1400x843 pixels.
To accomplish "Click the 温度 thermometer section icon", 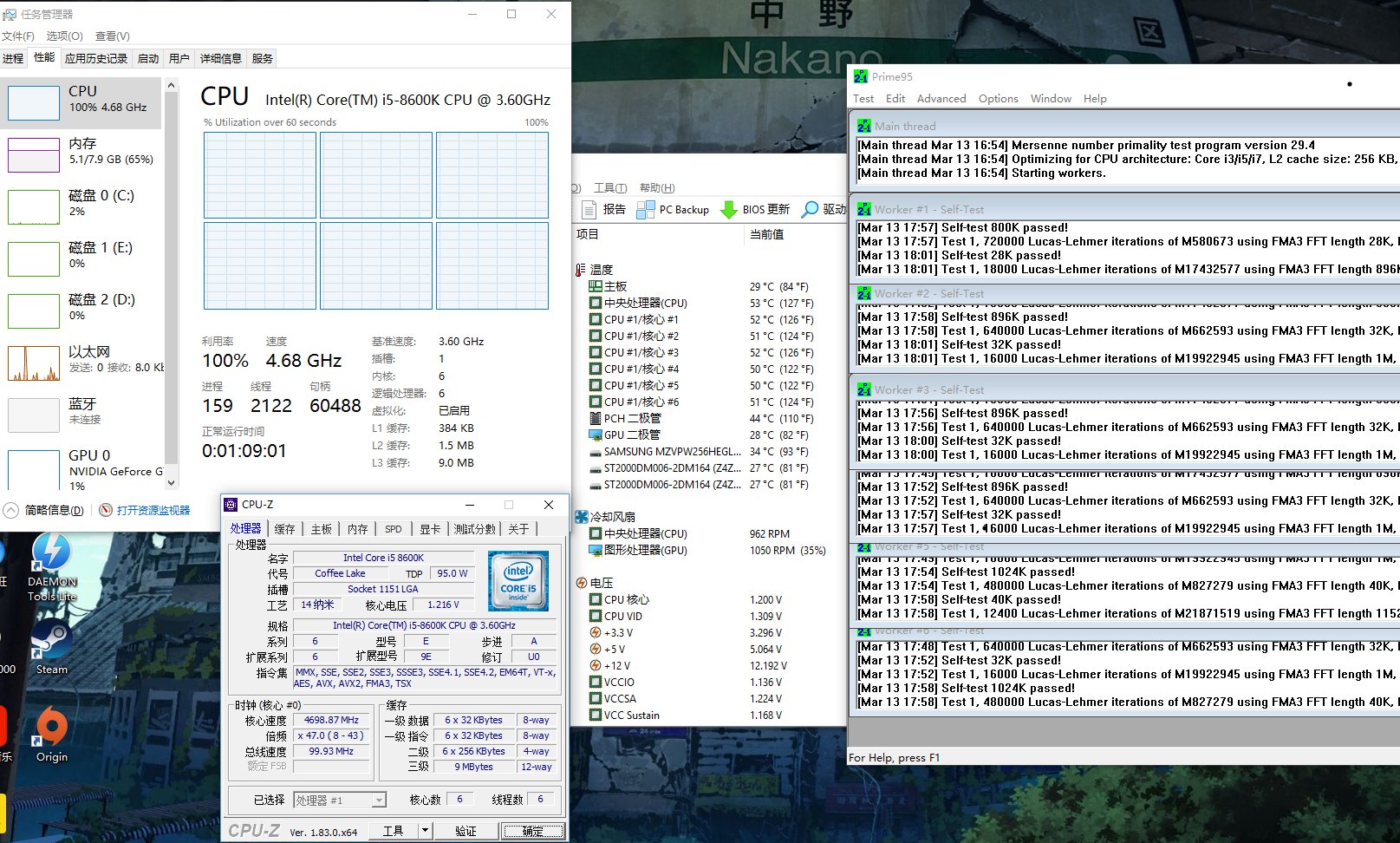I will click(581, 270).
